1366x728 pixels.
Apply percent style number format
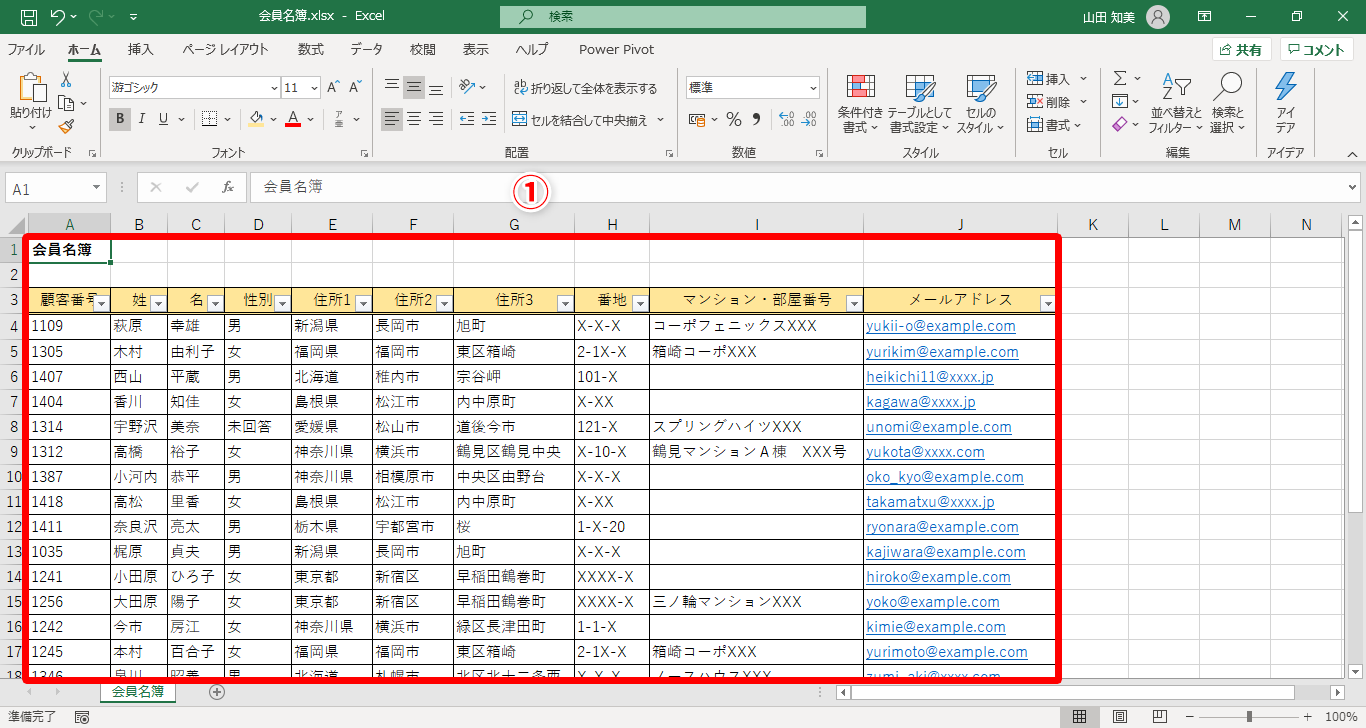[733, 119]
